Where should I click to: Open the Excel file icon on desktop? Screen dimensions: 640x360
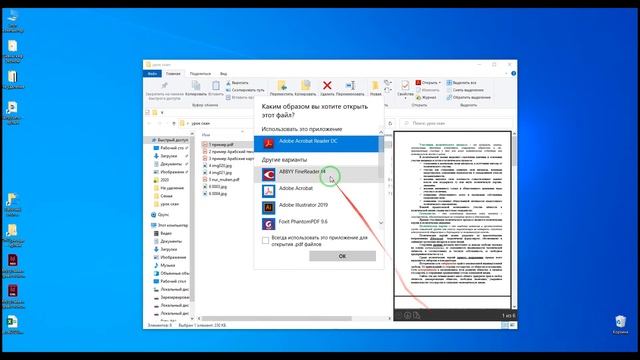[x=12, y=325]
